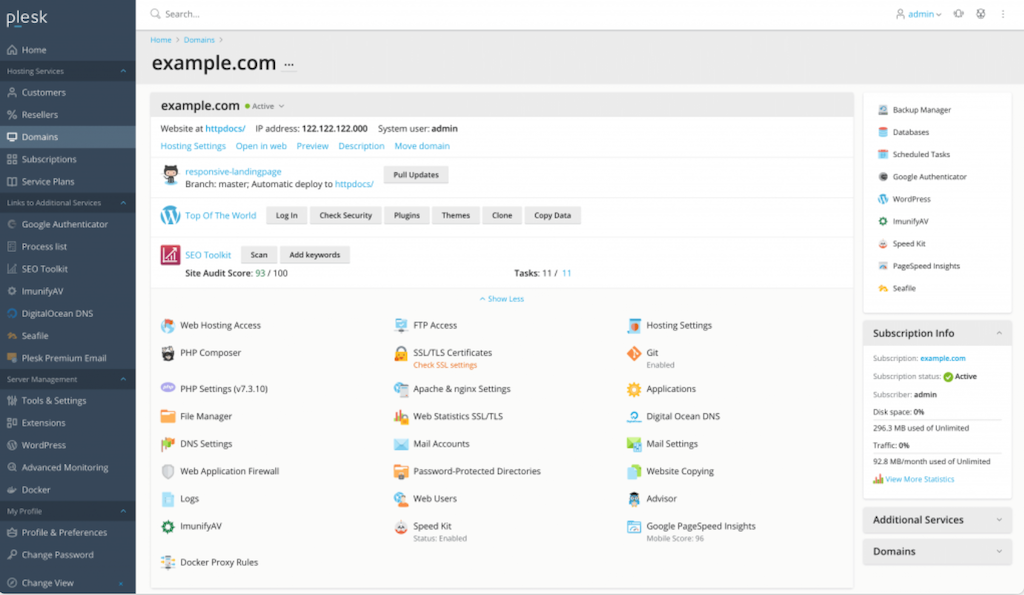Viewport: 1024px width, 595px height.
Task: Open the View More Statistics link
Action: click(920, 479)
